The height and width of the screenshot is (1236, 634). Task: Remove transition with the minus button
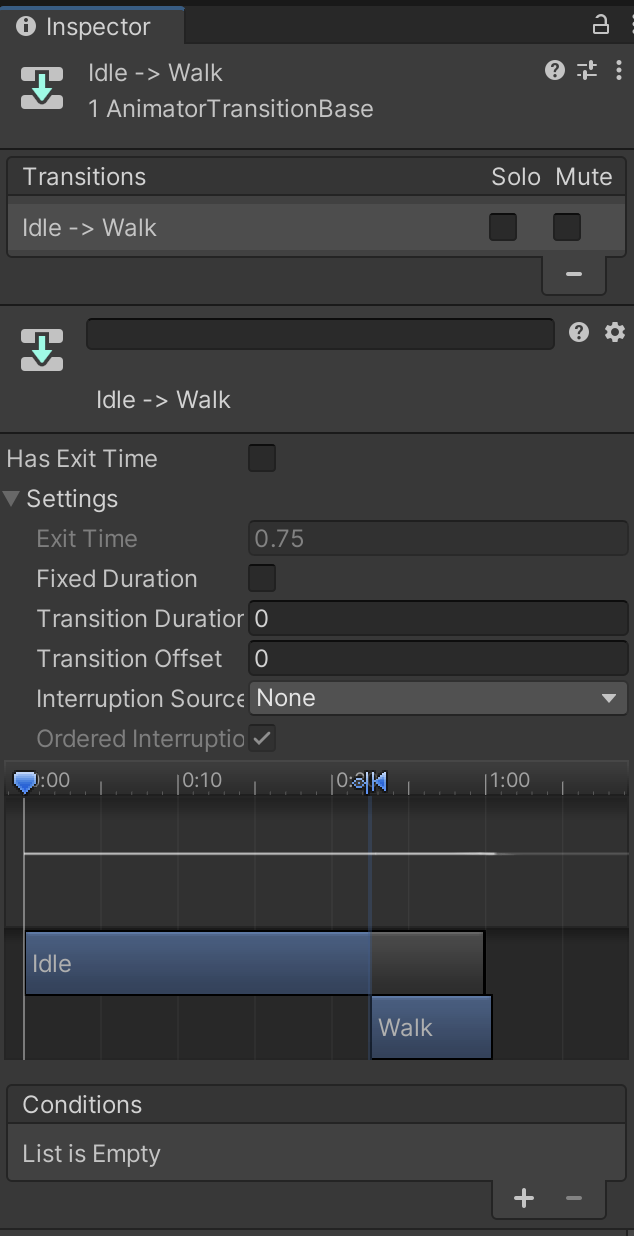(x=574, y=274)
